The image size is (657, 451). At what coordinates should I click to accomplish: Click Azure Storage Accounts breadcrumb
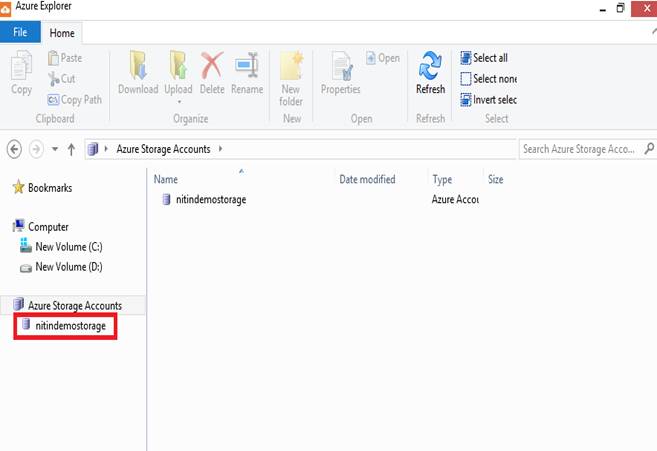163,149
